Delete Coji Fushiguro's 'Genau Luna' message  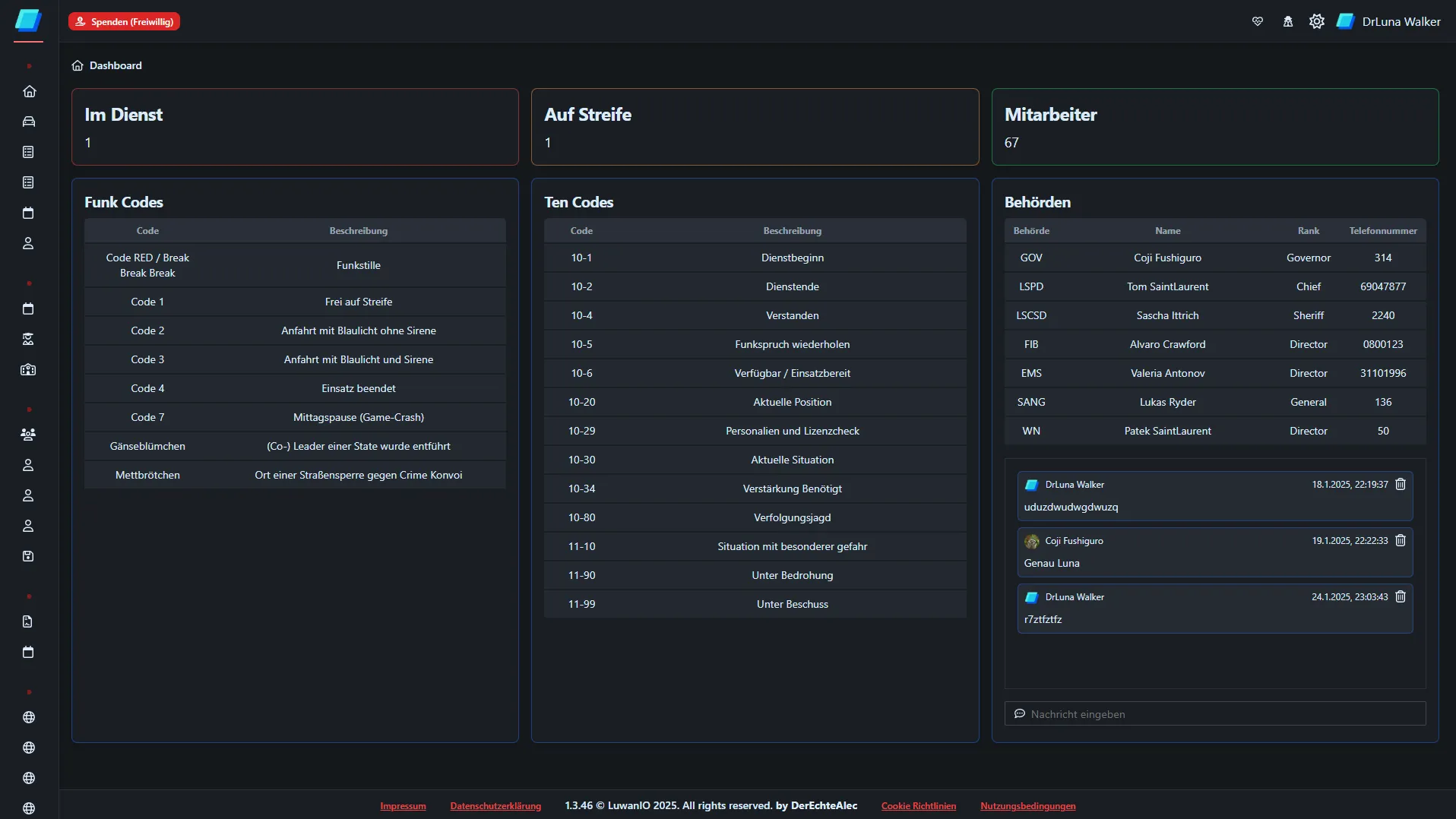(x=1401, y=540)
